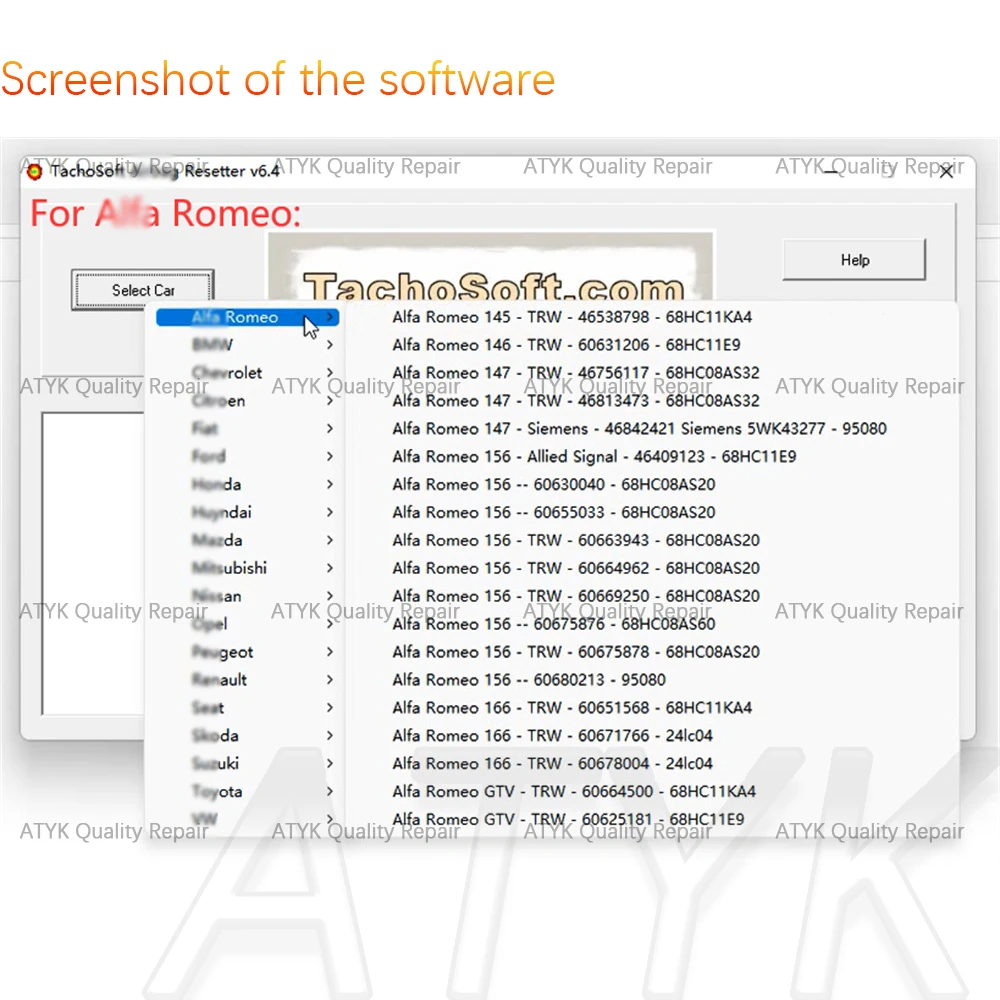Open the Help button
The height and width of the screenshot is (1000, 1000).
click(854, 260)
